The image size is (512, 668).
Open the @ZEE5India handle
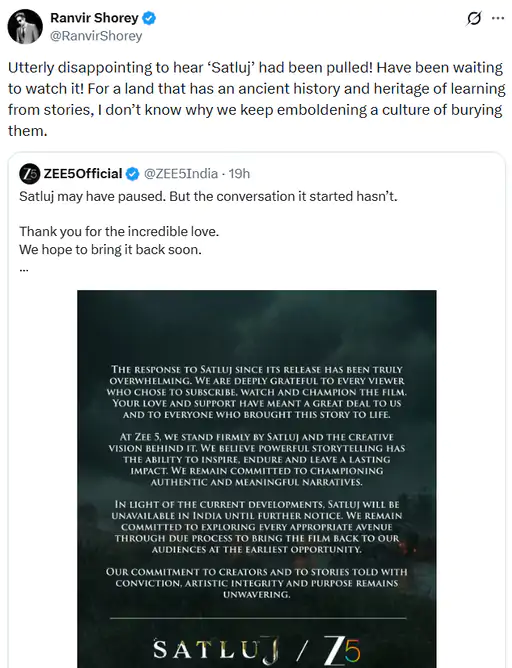(x=181, y=174)
